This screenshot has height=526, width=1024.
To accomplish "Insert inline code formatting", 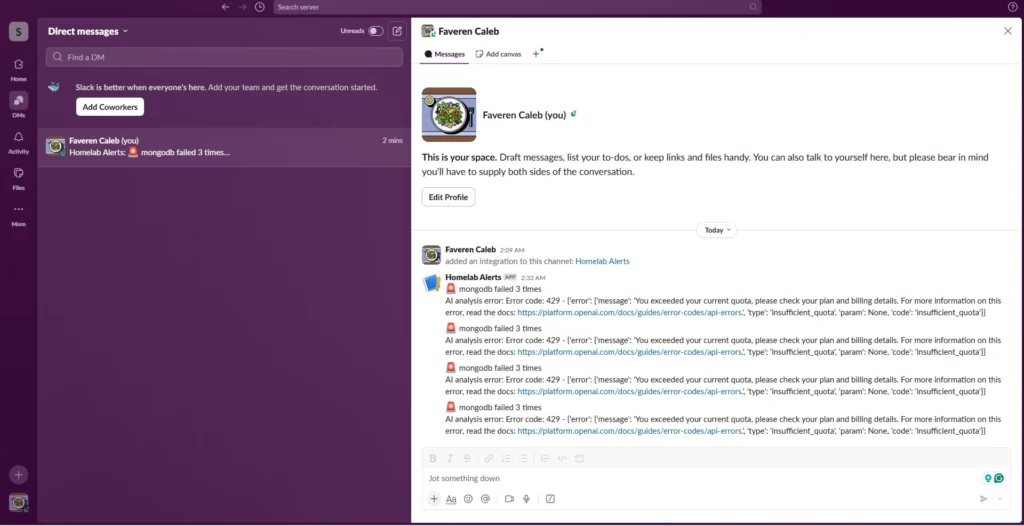I will [562, 459].
